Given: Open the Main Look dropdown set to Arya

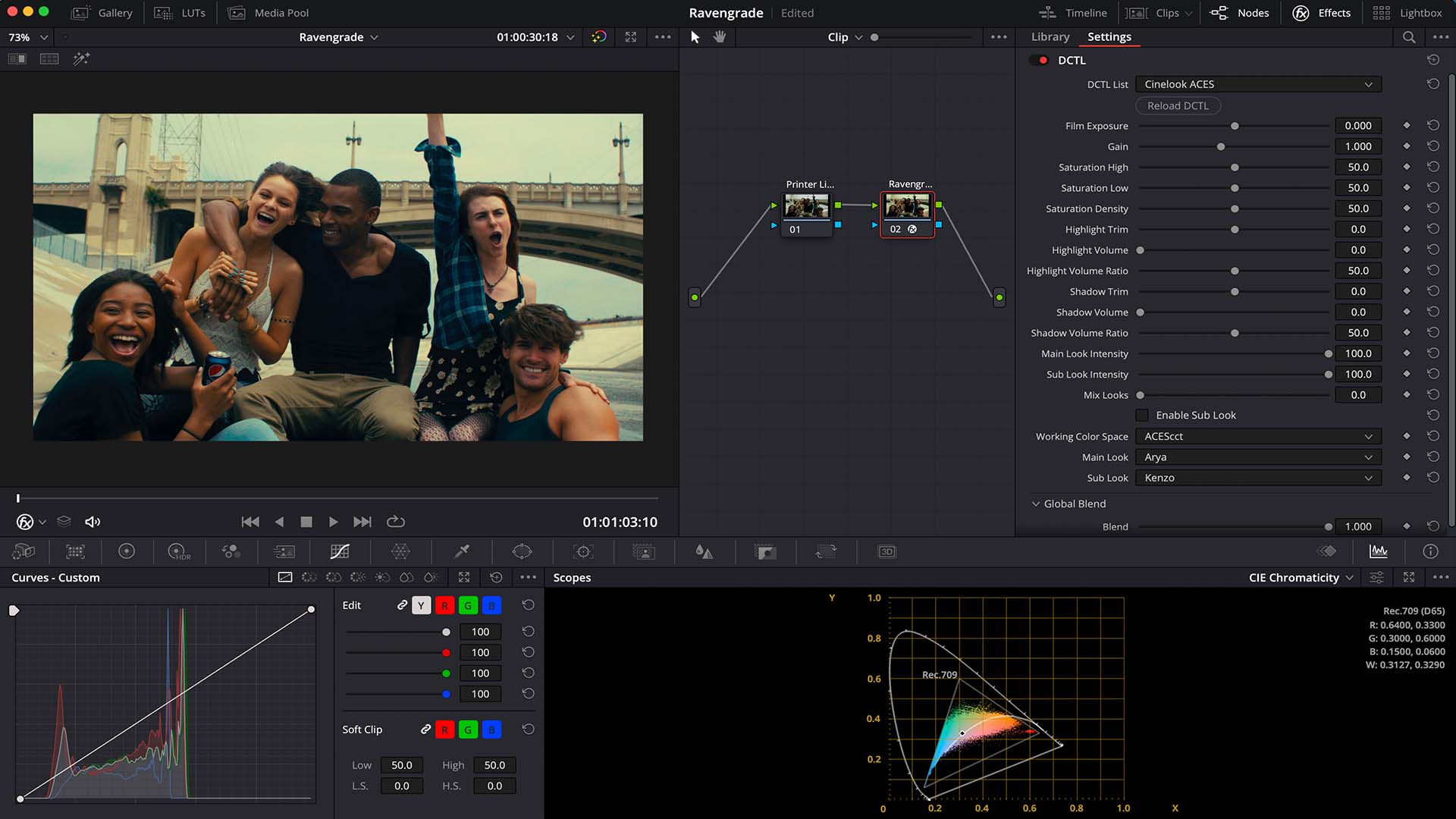Looking at the screenshot, I should tap(1257, 457).
